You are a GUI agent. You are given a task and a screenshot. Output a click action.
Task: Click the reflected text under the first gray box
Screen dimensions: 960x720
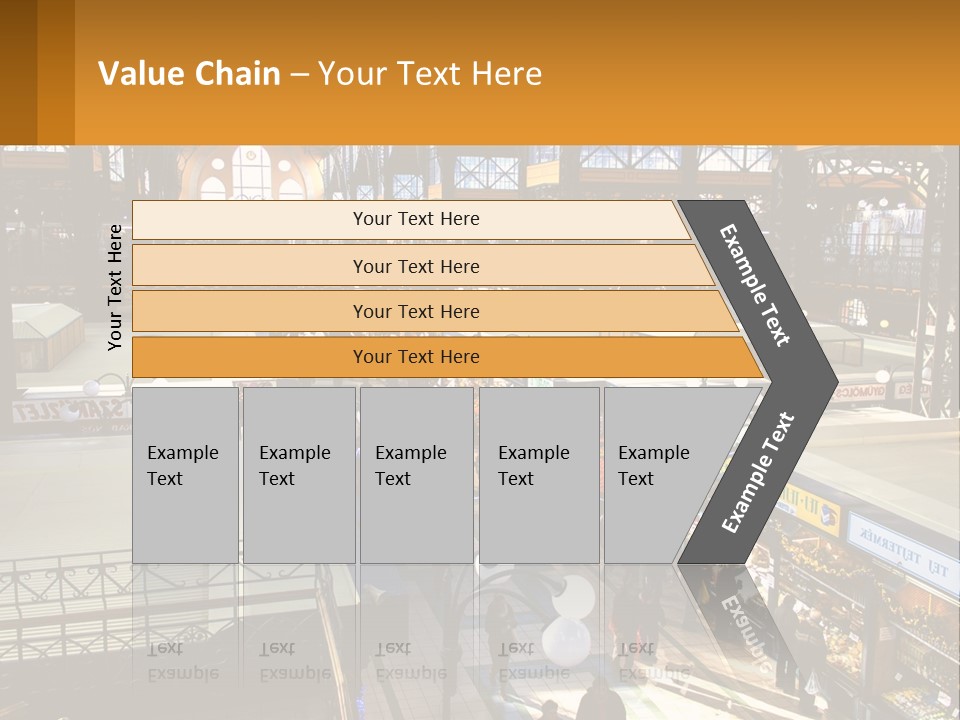click(x=182, y=660)
